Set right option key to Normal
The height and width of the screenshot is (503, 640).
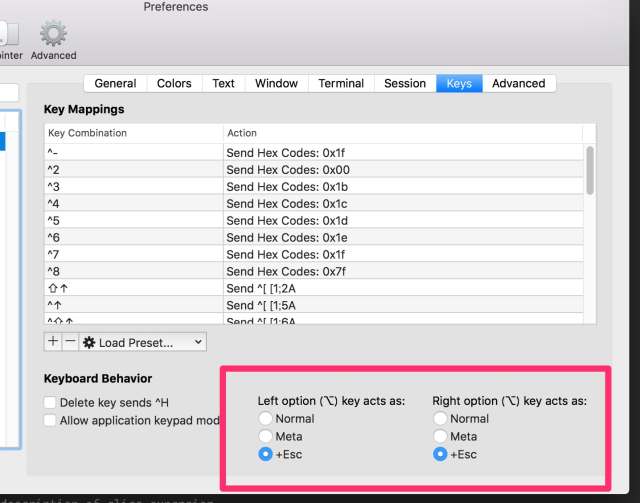[x=441, y=419]
